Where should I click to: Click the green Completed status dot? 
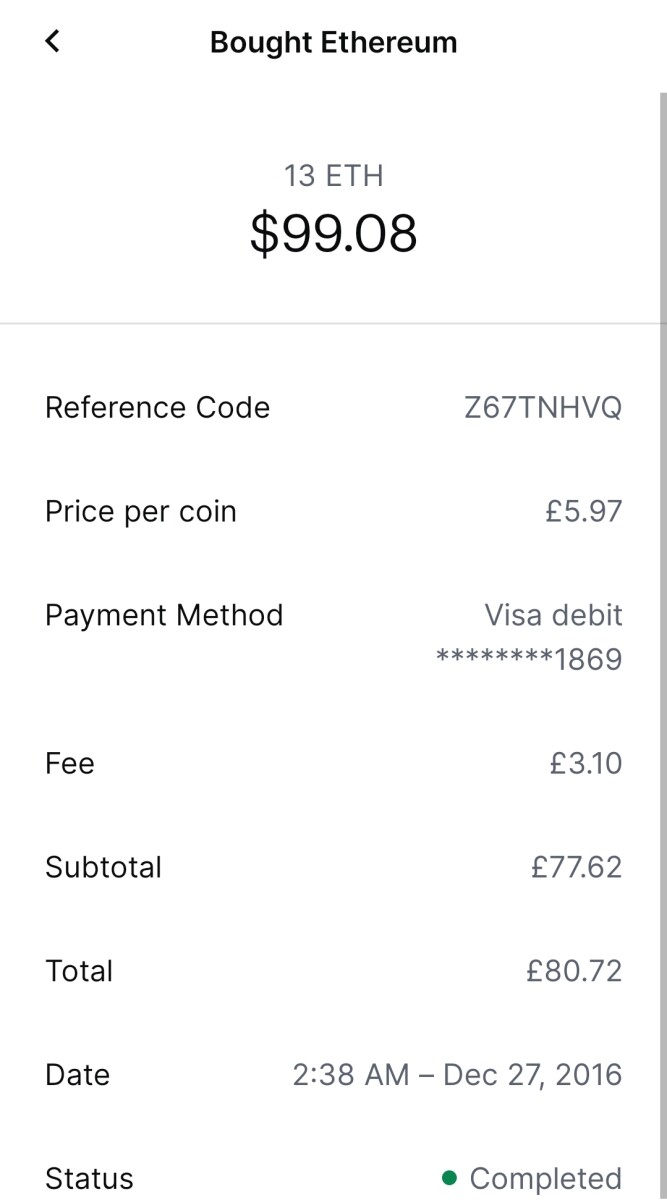point(449,1177)
